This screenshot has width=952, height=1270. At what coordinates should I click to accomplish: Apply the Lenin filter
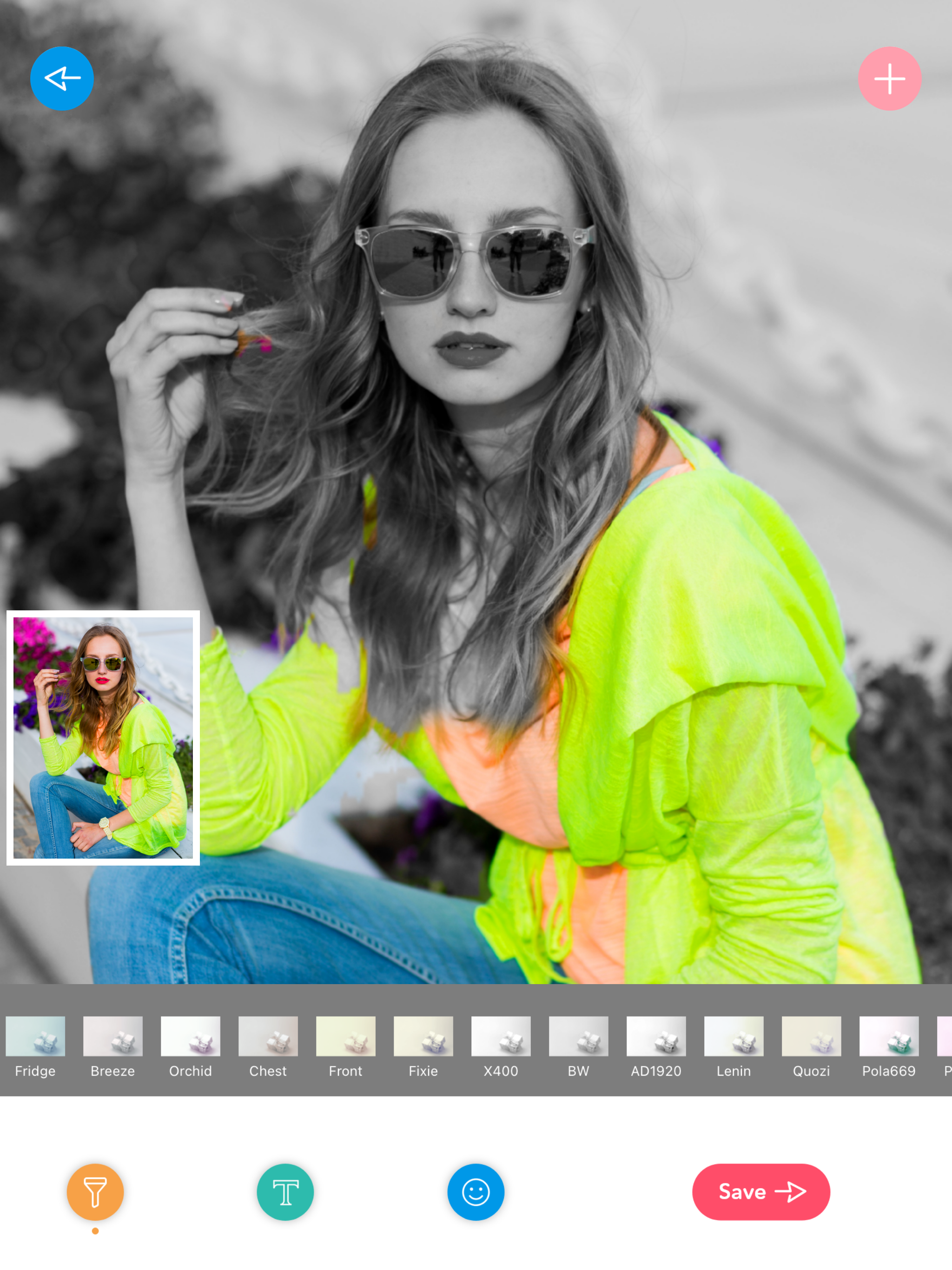734,1036
